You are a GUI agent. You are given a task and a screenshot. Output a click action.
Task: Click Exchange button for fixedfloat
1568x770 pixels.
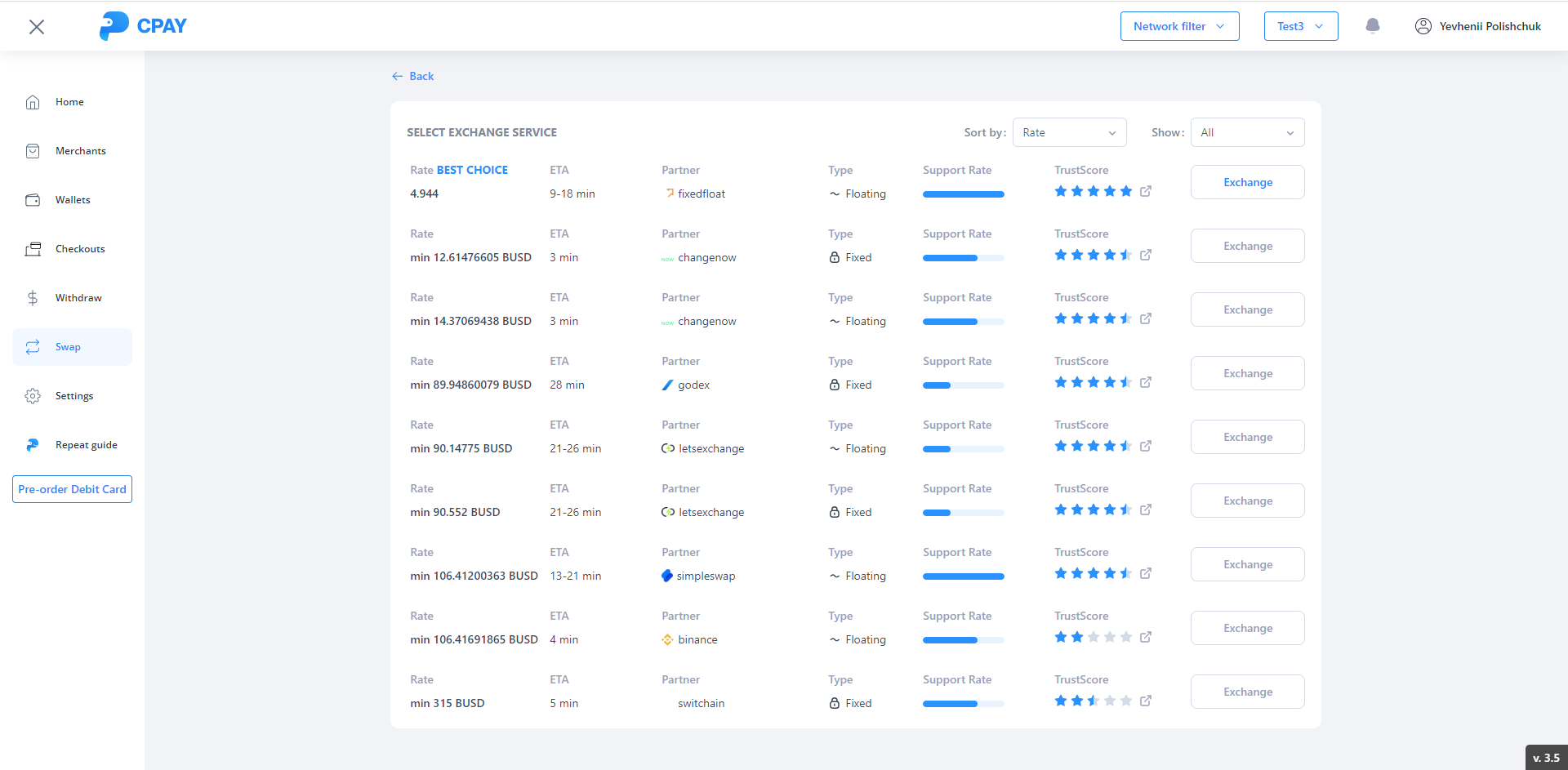1247,182
